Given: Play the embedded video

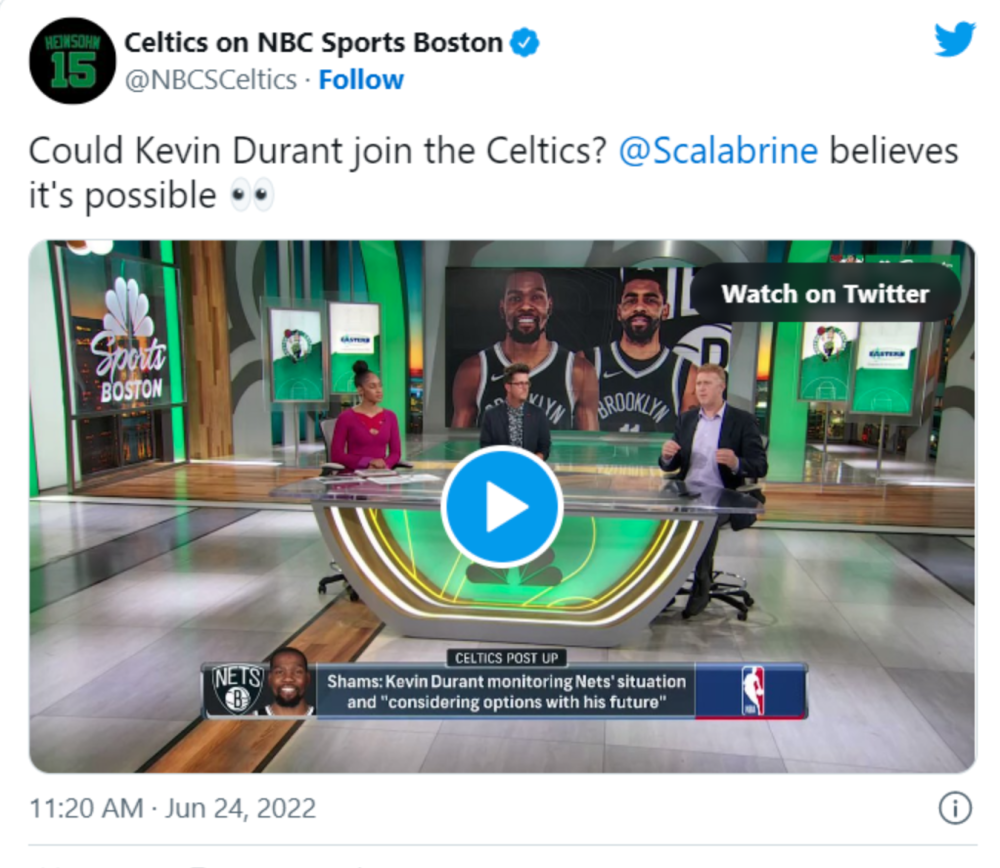Looking at the screenshot, I should coord(501,508).
